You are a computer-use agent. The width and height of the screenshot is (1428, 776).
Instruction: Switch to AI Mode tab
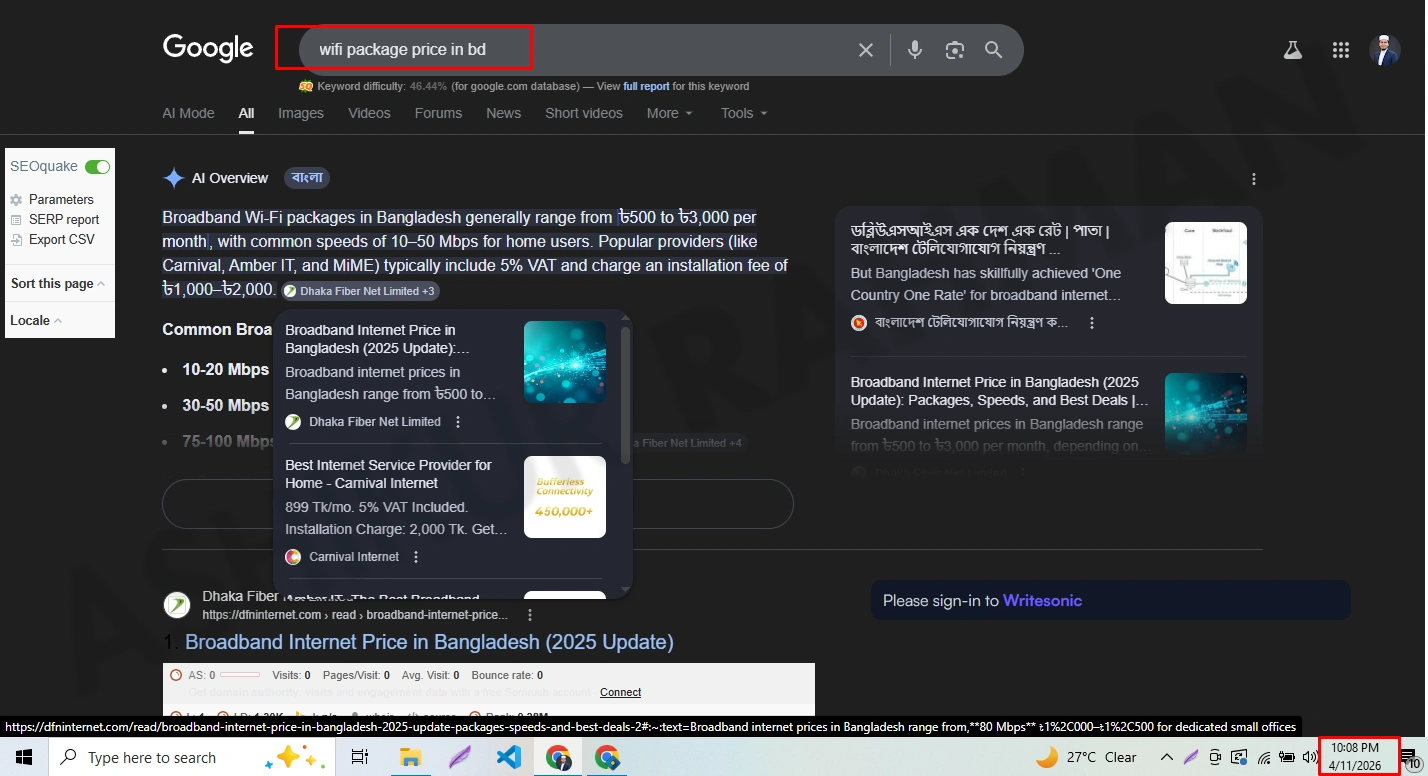pos(188,113)
